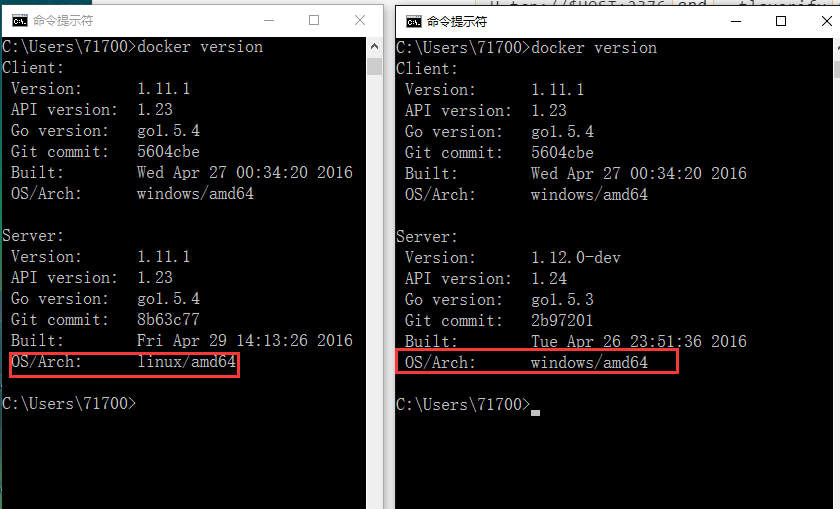Click Server version 1.12.0-dev
Screen dimensions: 840x509
point(576,258)
